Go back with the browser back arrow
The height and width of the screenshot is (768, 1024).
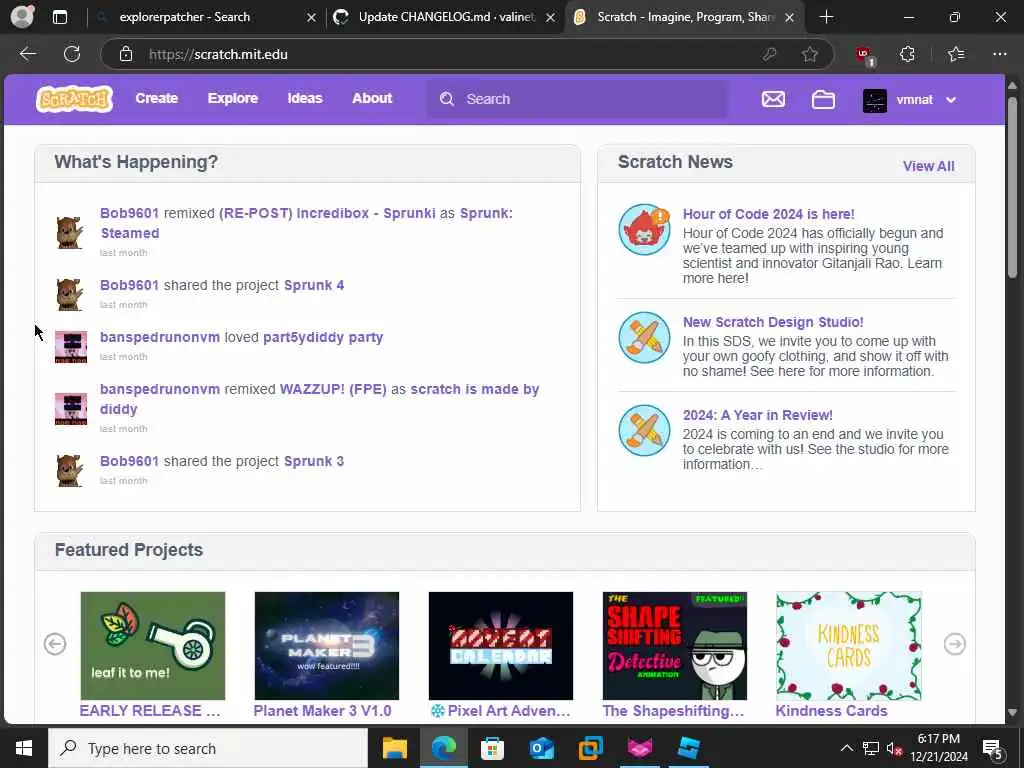pyautogui.click(x=27, y=54)
